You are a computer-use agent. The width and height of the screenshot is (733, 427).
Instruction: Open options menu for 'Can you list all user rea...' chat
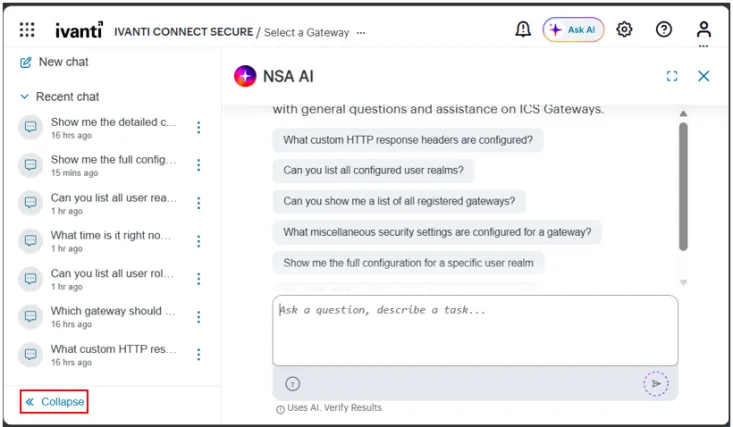tap(199, 203)
